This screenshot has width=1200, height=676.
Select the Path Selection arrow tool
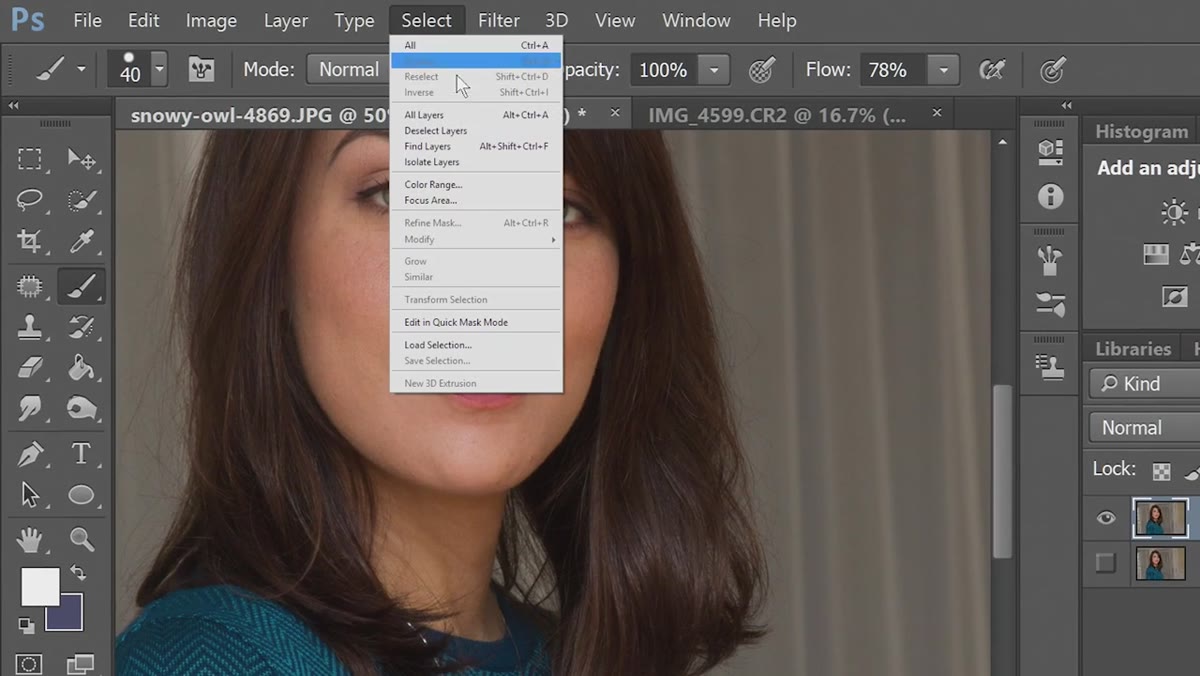[30, 495]
